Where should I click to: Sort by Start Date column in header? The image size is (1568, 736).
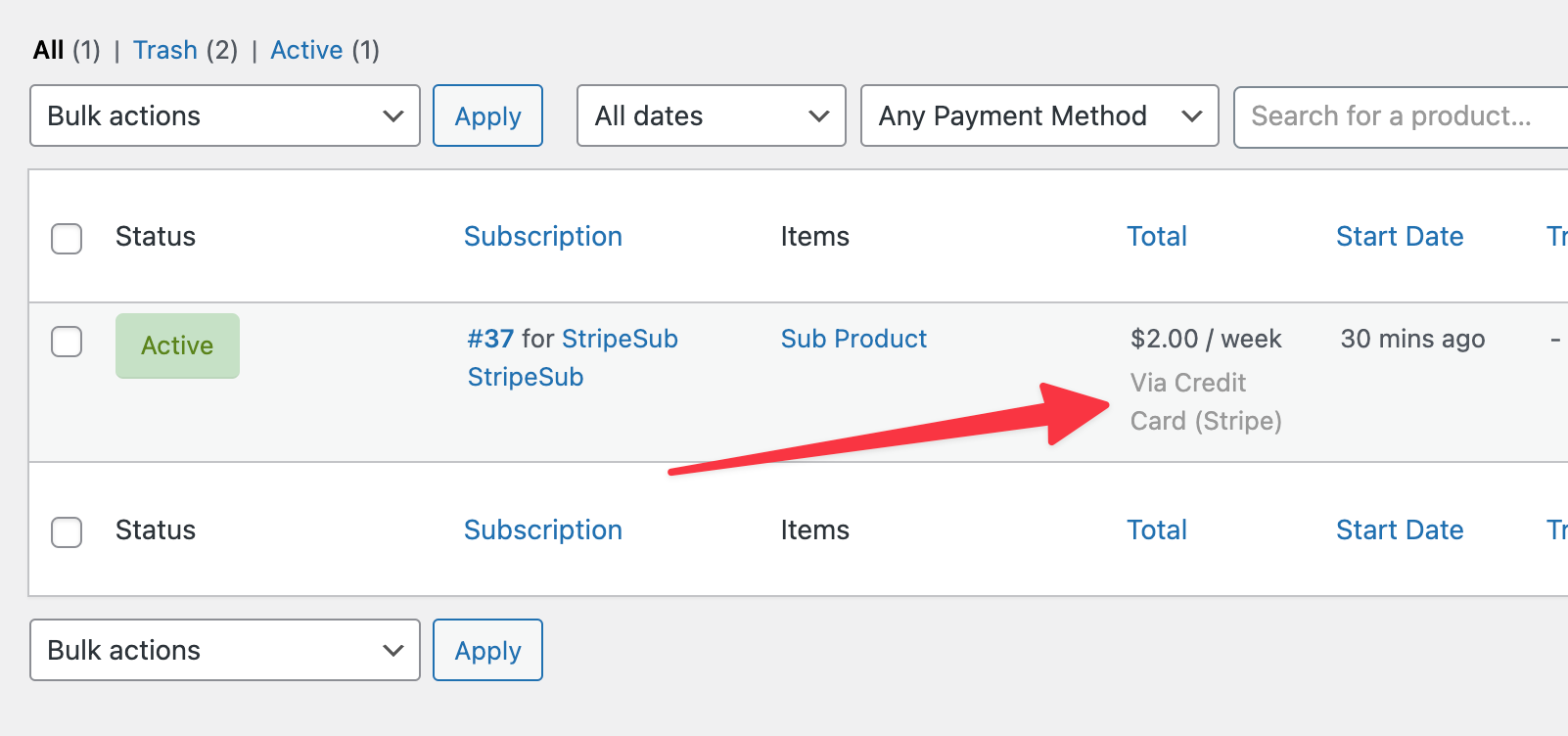click(x=1400, y=237)
